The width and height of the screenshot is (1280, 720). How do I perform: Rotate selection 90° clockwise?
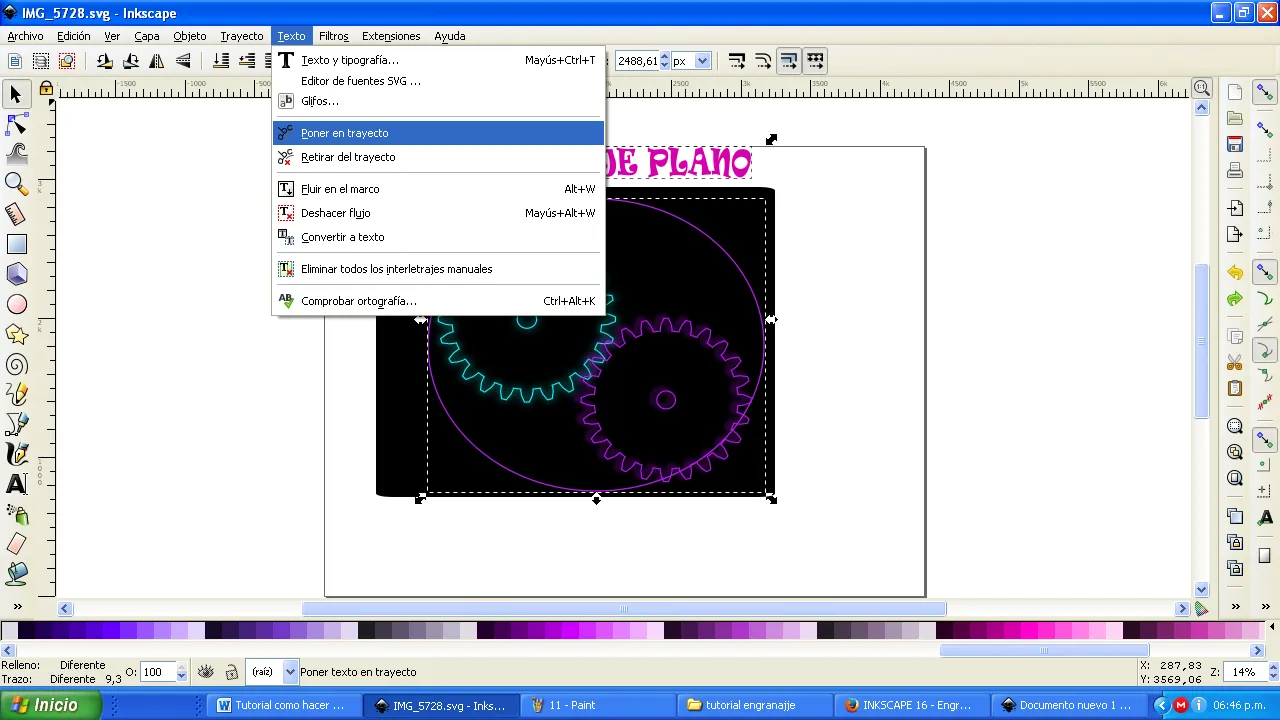(x=130, y=61)
